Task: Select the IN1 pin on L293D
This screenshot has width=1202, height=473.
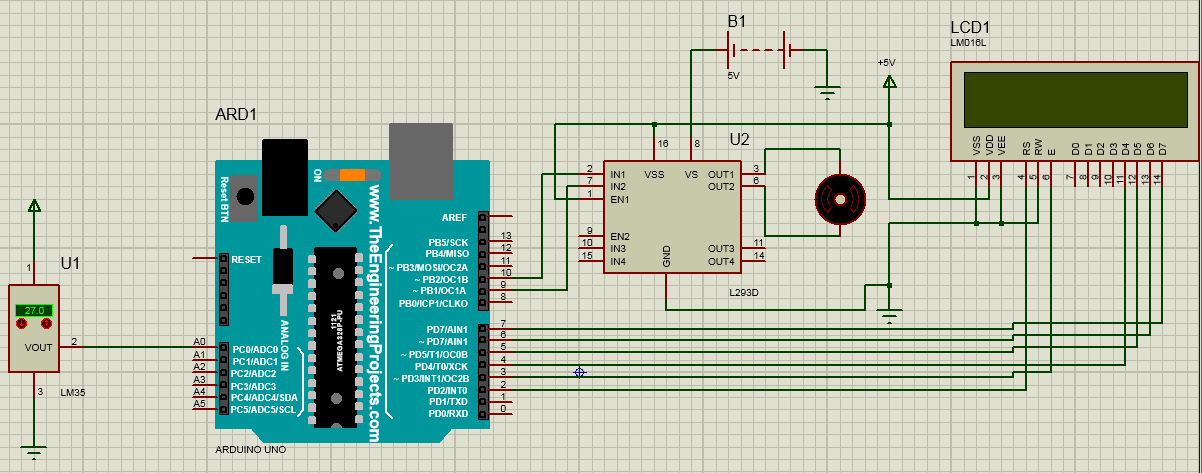Action: pyautogui.click(x=618, y=175)
